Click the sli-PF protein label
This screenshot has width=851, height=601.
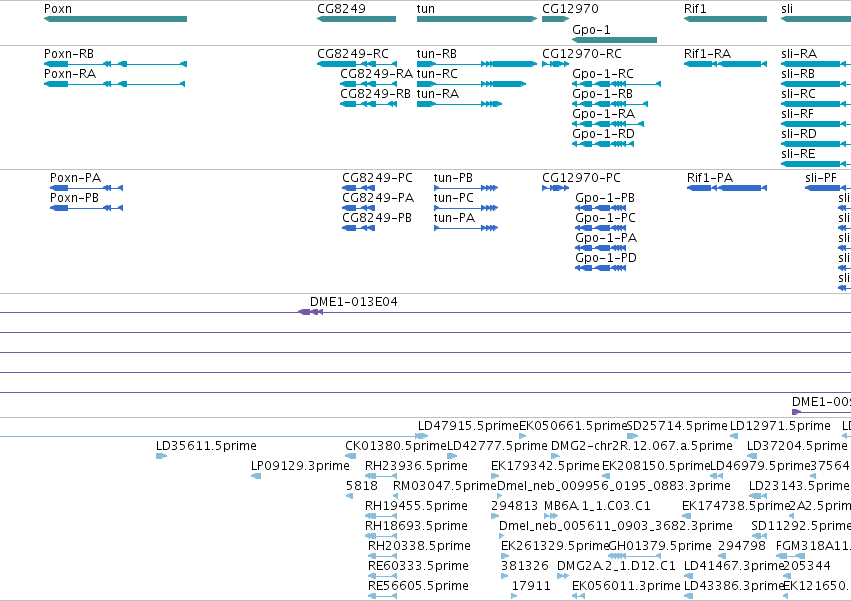(821, 178)
